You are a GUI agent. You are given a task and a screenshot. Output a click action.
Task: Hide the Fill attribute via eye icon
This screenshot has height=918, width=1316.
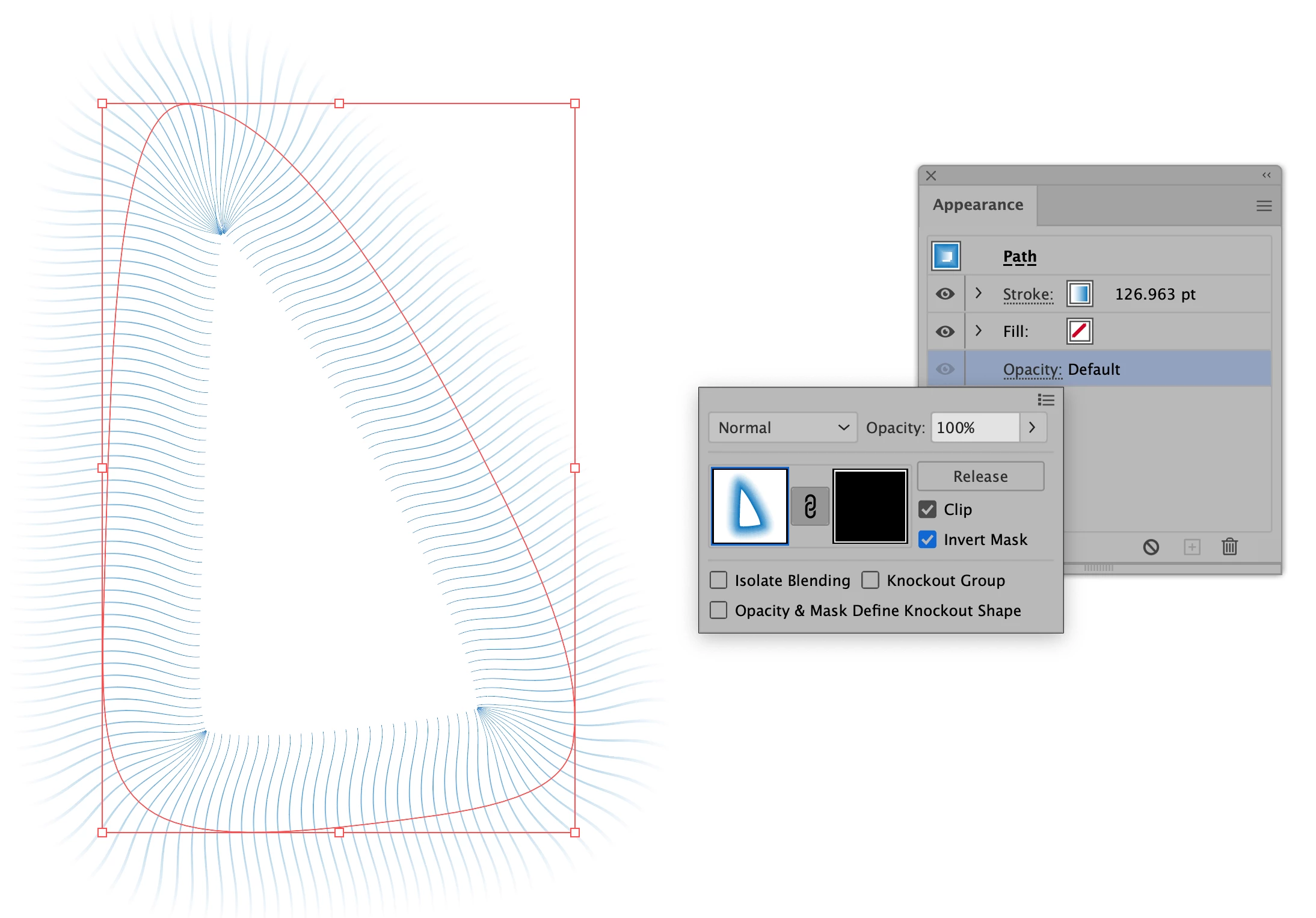click(945, 331)
